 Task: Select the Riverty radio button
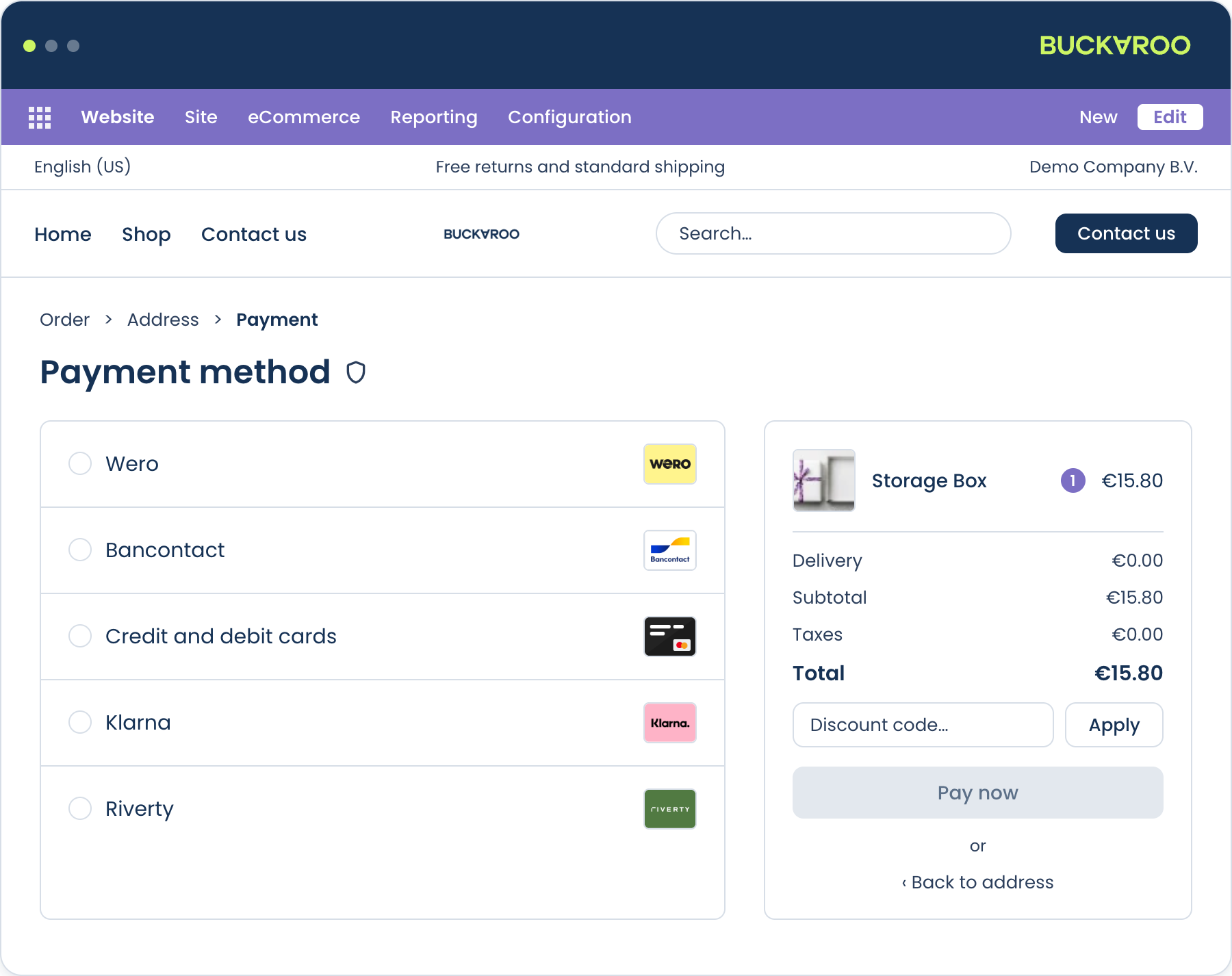pos(80,808)
